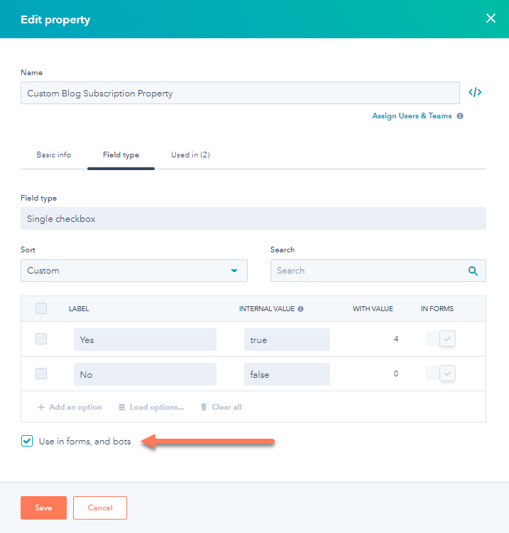
Task: Click the IN FORMS column header
Action: click(x=437, y=309)
